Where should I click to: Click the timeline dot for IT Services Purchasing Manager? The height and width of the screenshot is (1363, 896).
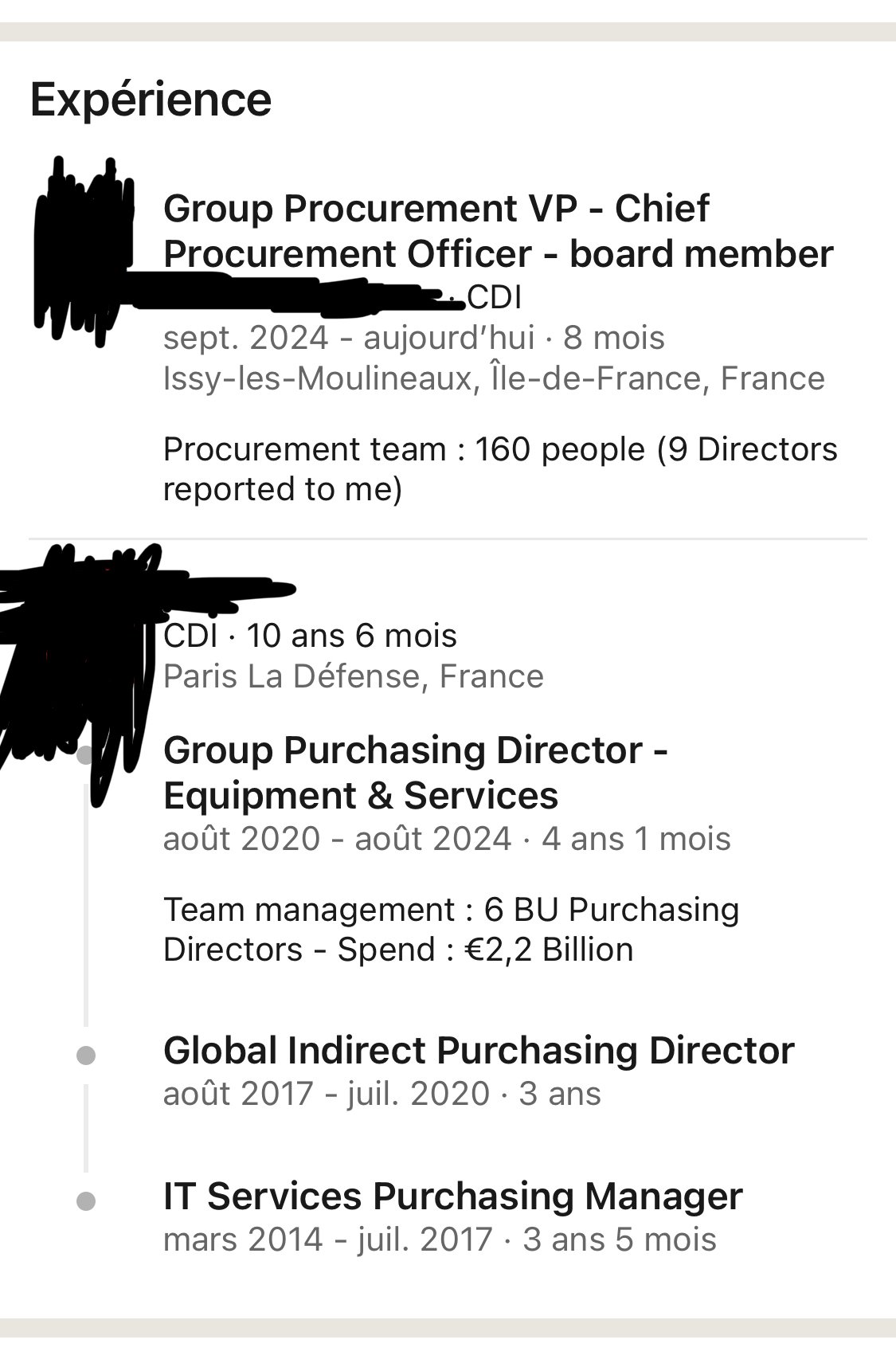point(86,1200)
